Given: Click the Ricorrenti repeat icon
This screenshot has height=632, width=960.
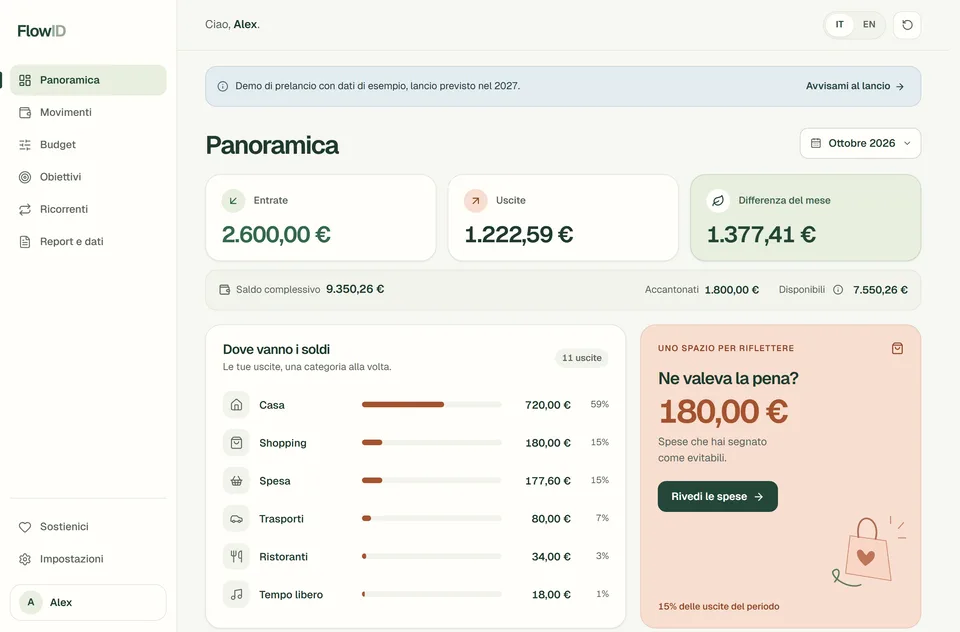Looking at the screenshot, I should coord(24,209).
